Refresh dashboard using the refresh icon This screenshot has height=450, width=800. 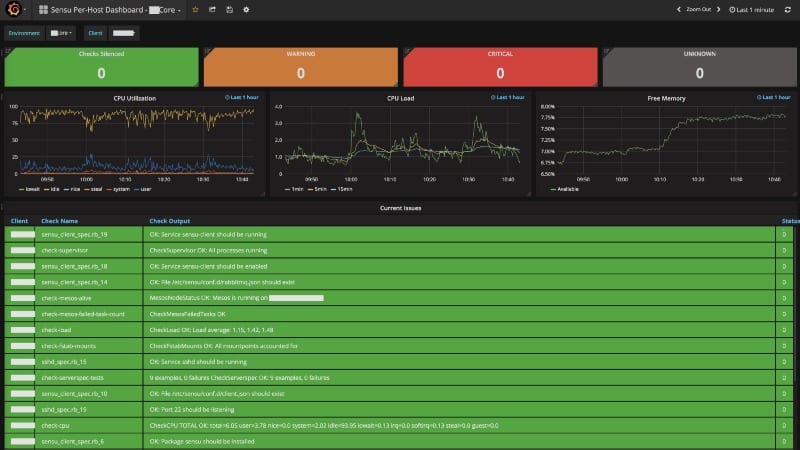click(787, 10)
